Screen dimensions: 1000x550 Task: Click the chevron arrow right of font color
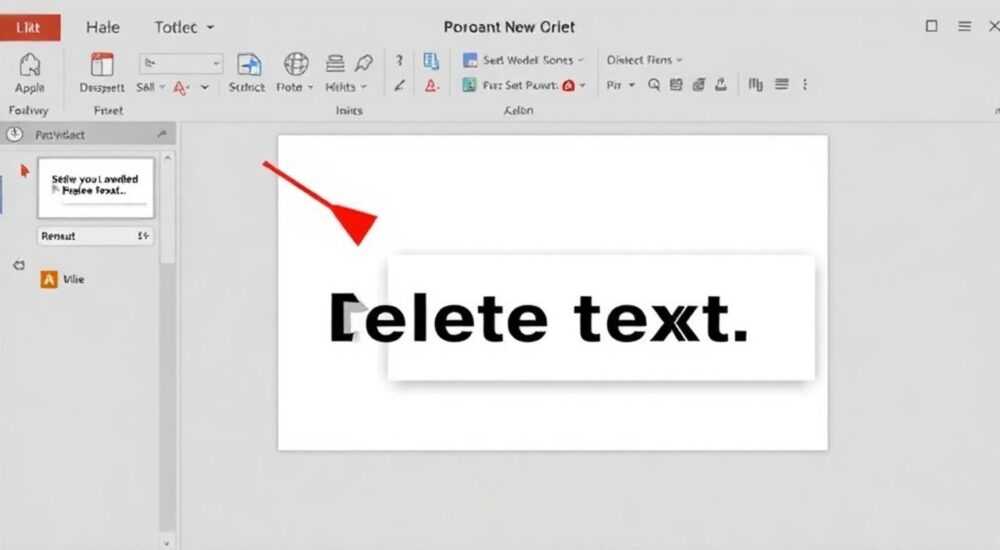(x=205, y=87)
